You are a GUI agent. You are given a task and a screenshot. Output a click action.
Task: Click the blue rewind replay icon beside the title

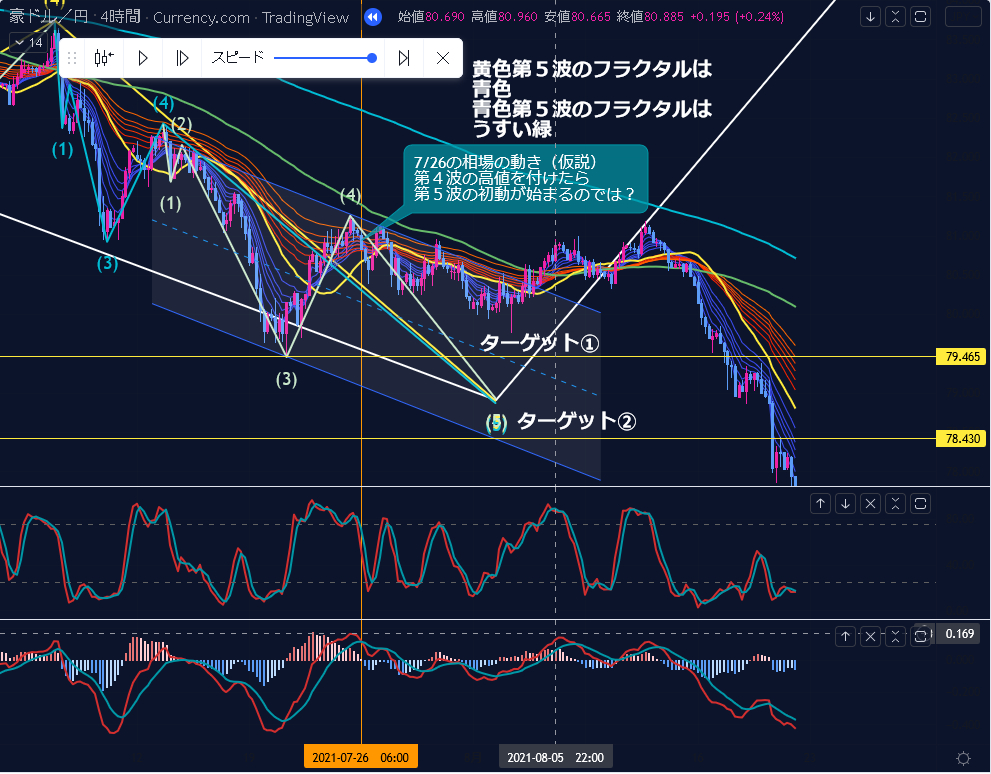point(372,17)
